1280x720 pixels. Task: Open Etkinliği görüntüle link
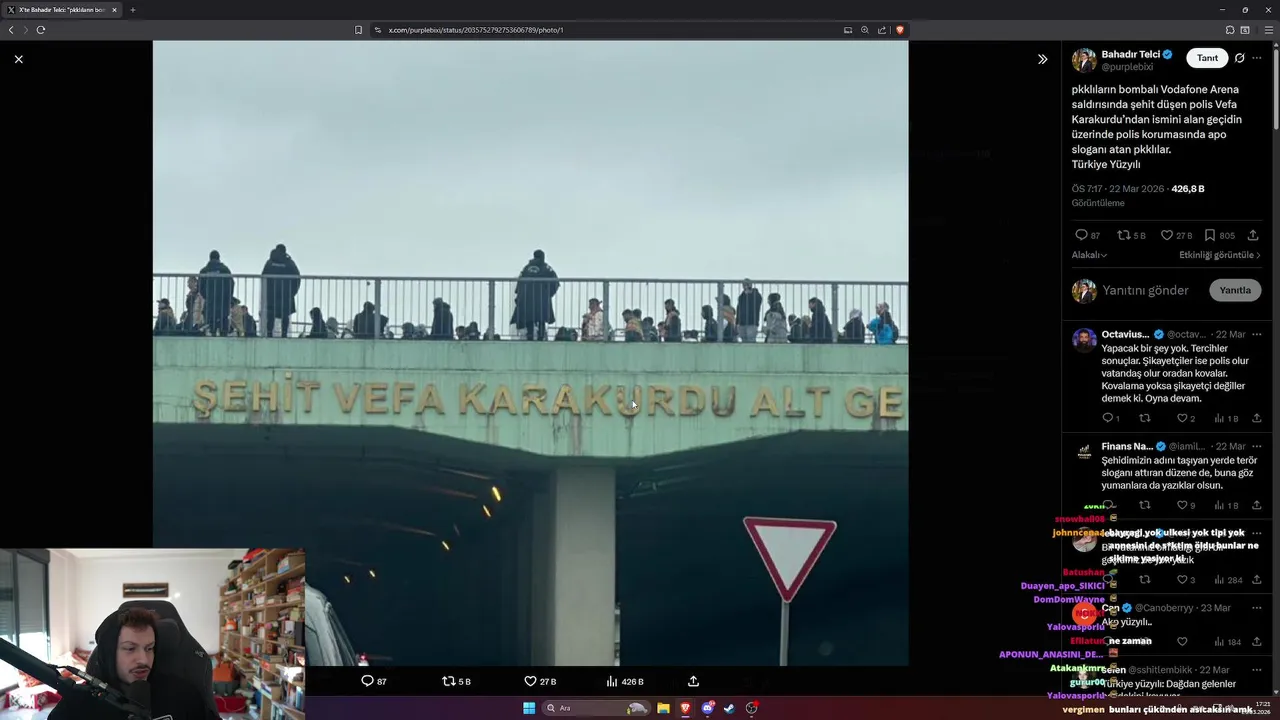pos(1220,255)
